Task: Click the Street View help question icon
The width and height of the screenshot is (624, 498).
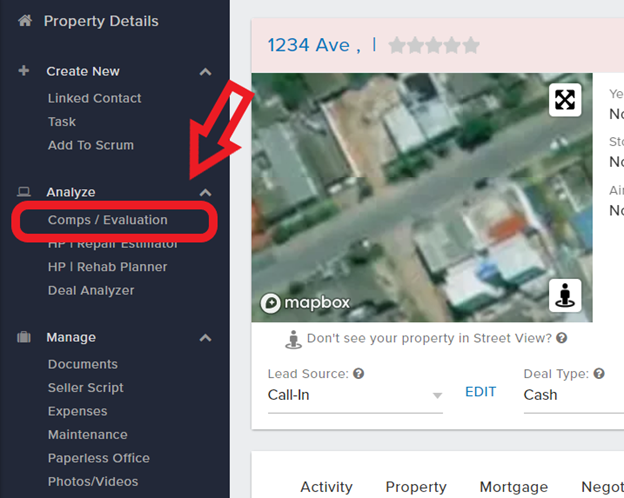Action: click(x=562, y=338)
